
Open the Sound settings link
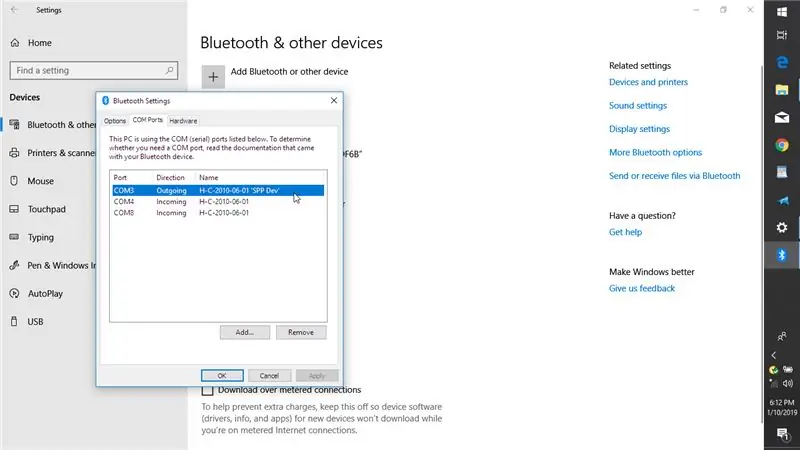click(638, 106)
